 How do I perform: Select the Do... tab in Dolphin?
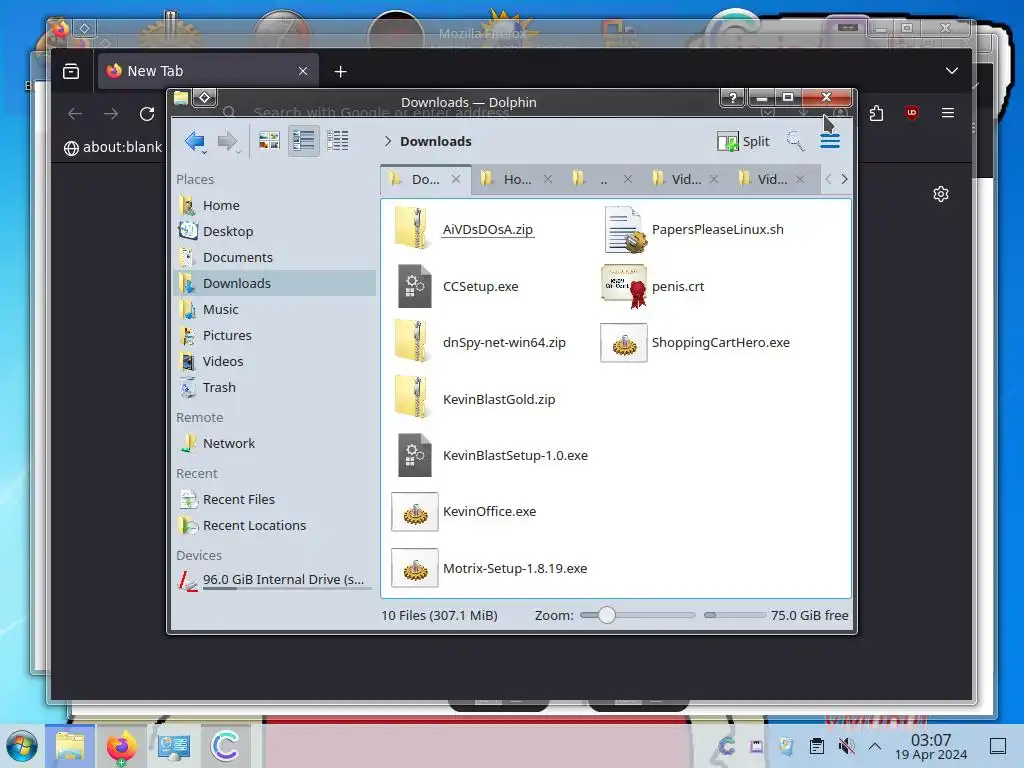point(424,179)
